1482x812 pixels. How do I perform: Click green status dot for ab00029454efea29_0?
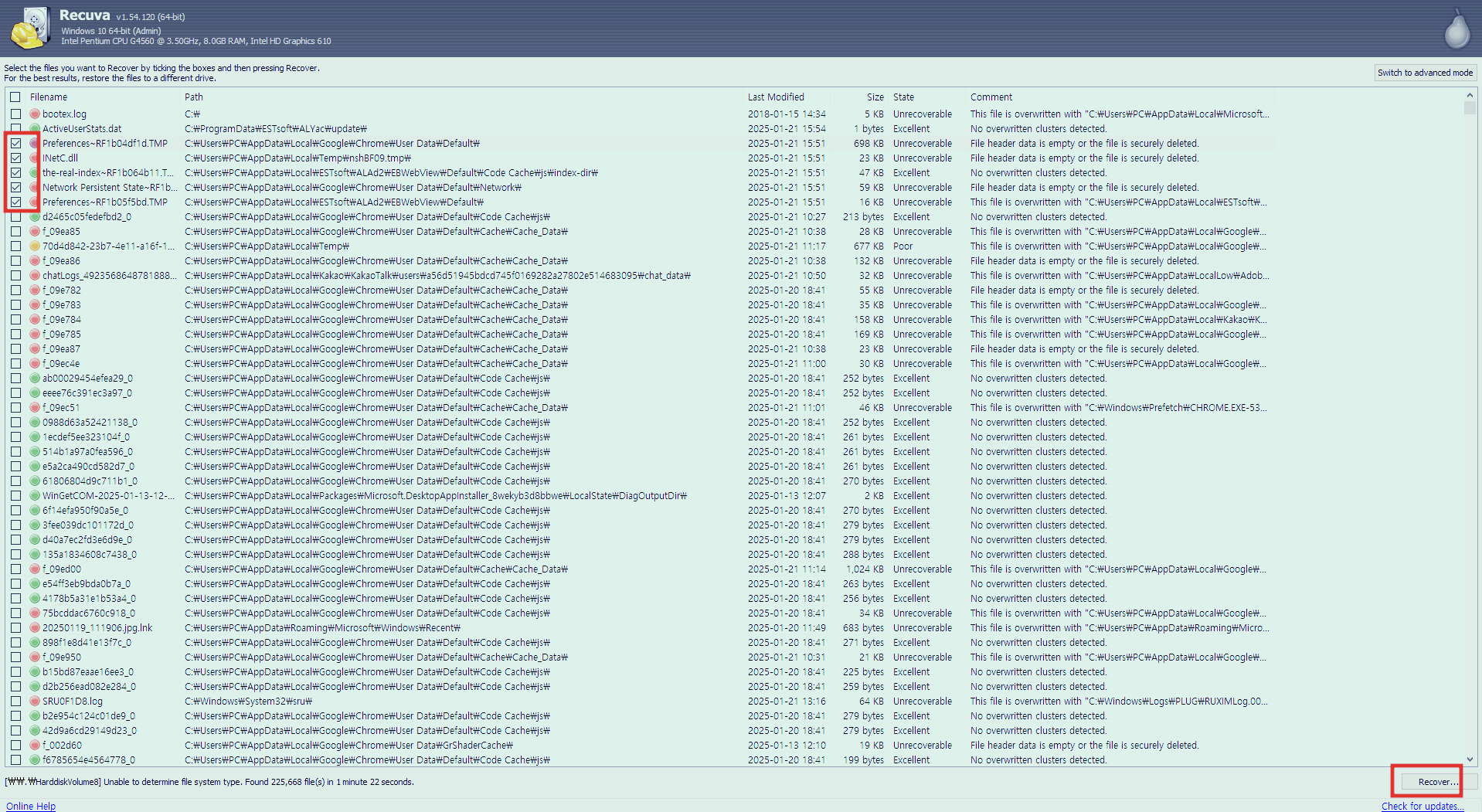point(35,379)
